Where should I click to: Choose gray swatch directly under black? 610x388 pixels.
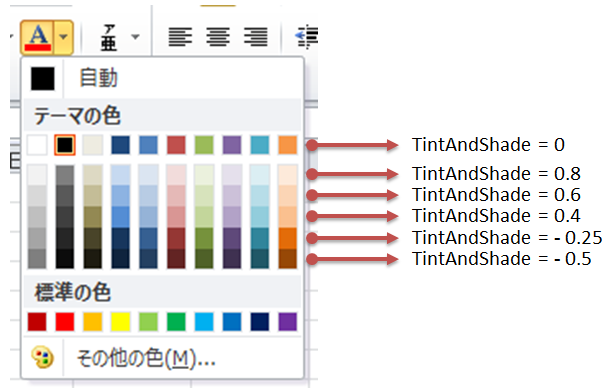coord(65,175)
